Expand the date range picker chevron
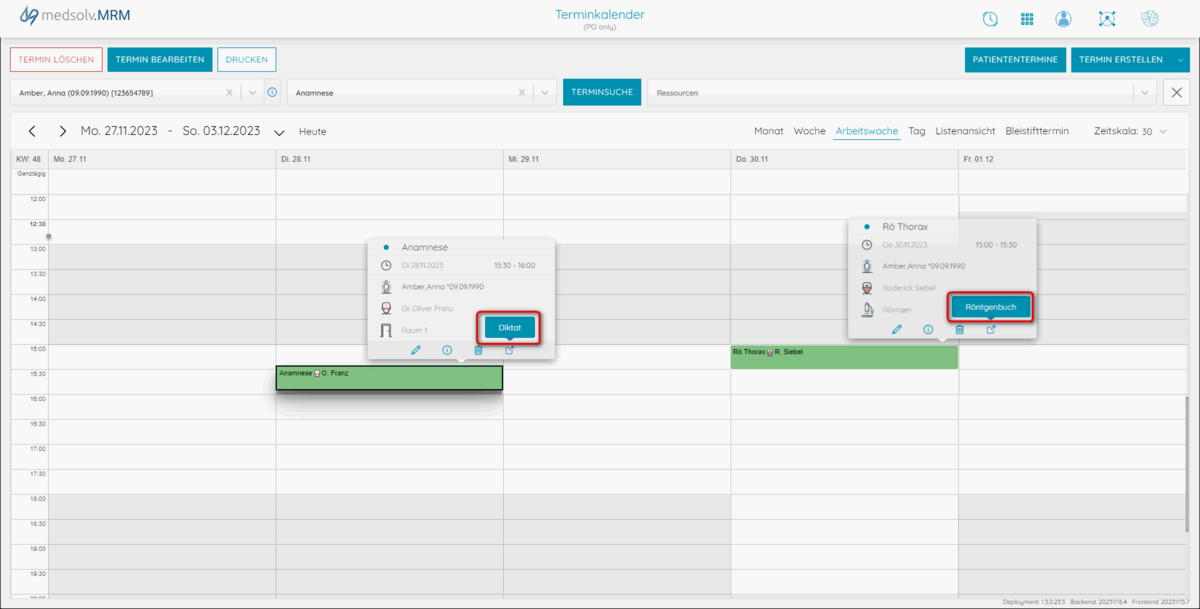 pos(279,132)
